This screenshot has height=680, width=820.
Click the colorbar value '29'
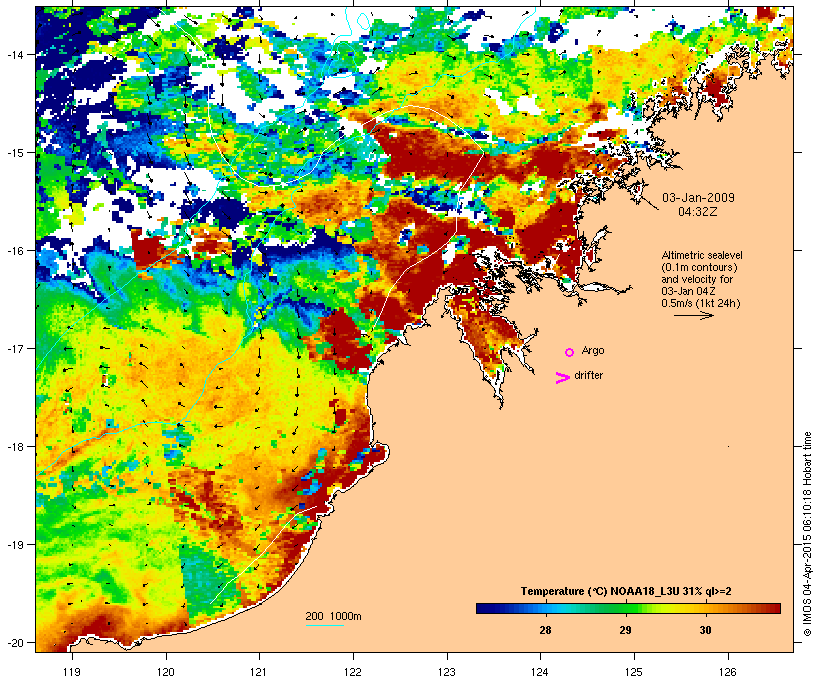(x=625, y=630)
